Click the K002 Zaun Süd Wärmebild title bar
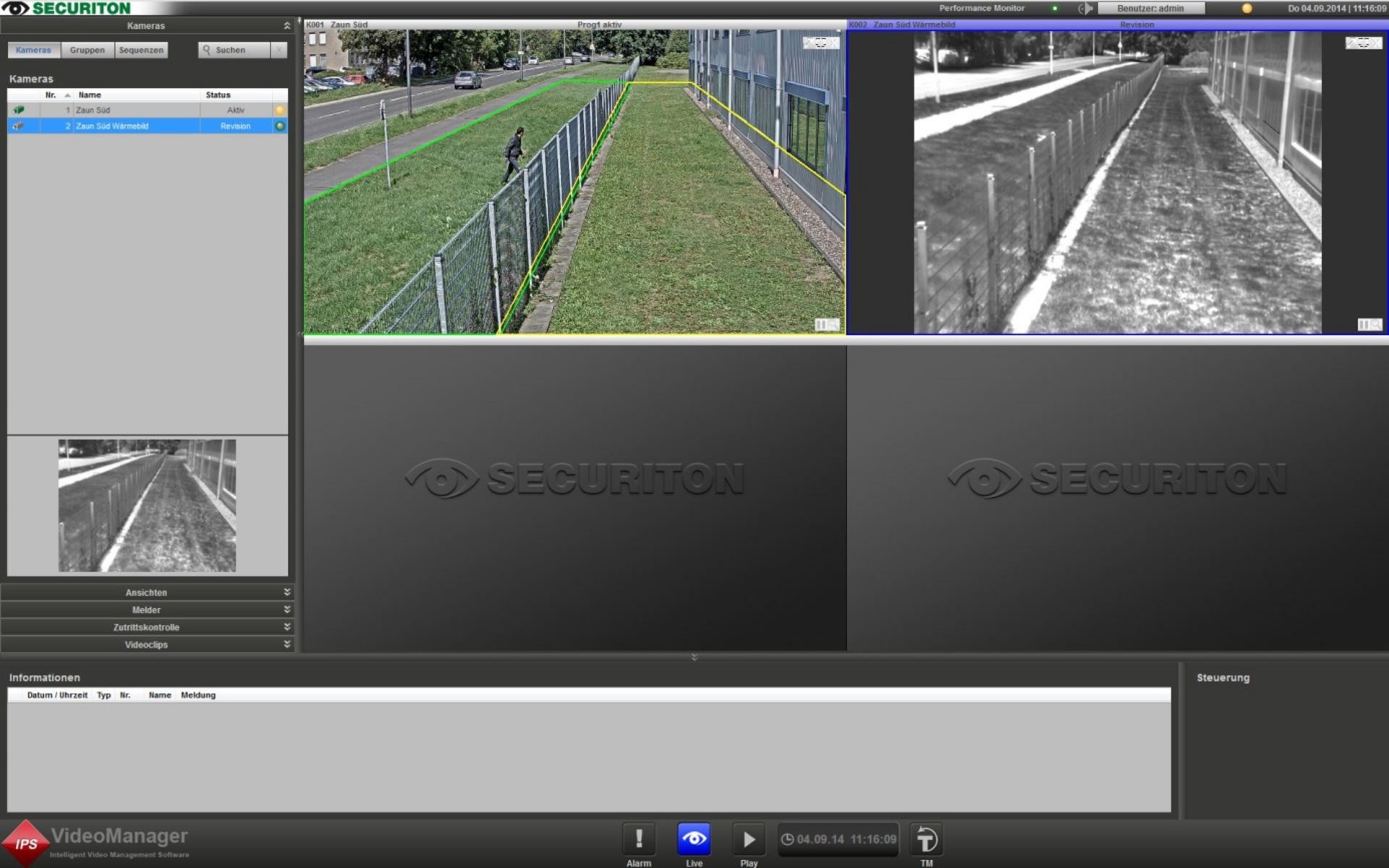Screen dimensions: 1389x868 coord(1118,25)
